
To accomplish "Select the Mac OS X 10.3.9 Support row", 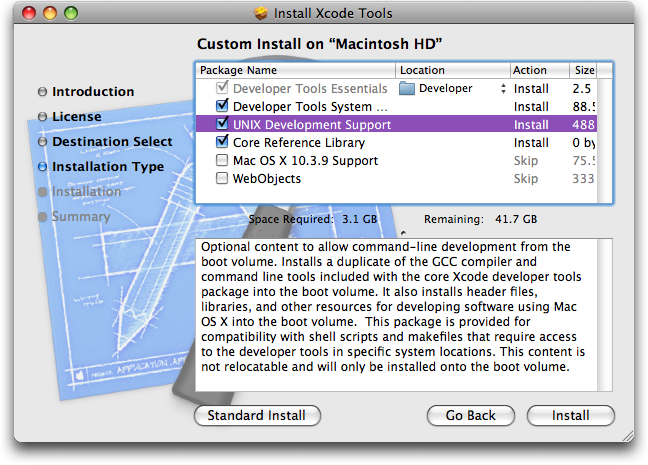I will click(x=396, y=160).
